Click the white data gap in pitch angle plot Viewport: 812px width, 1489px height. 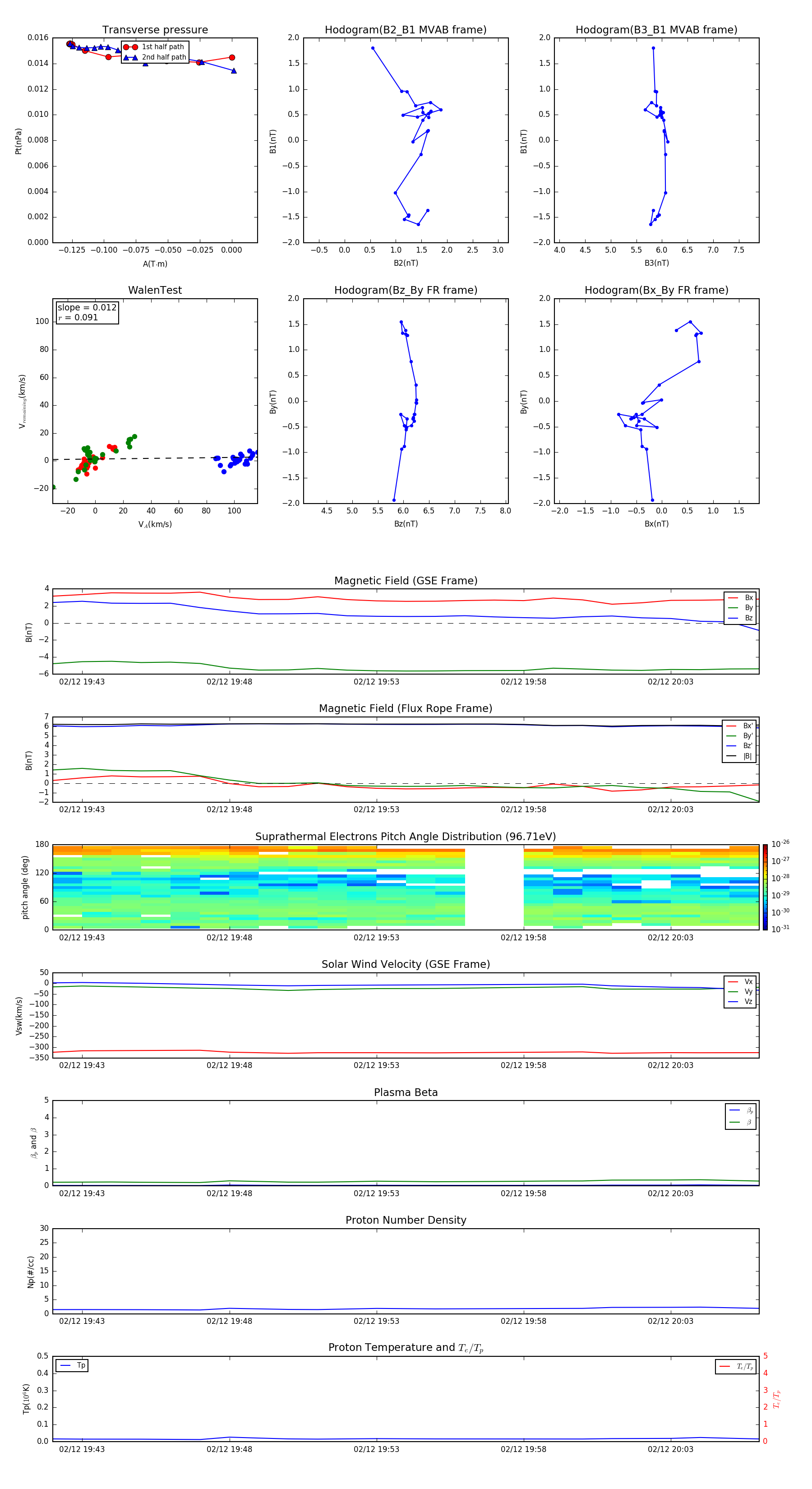(x=494, y=887)
